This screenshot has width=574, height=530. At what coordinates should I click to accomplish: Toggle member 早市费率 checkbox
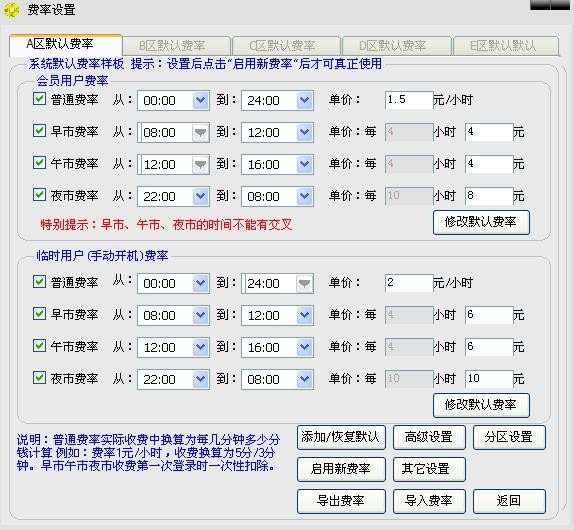[x=39, y=131]
